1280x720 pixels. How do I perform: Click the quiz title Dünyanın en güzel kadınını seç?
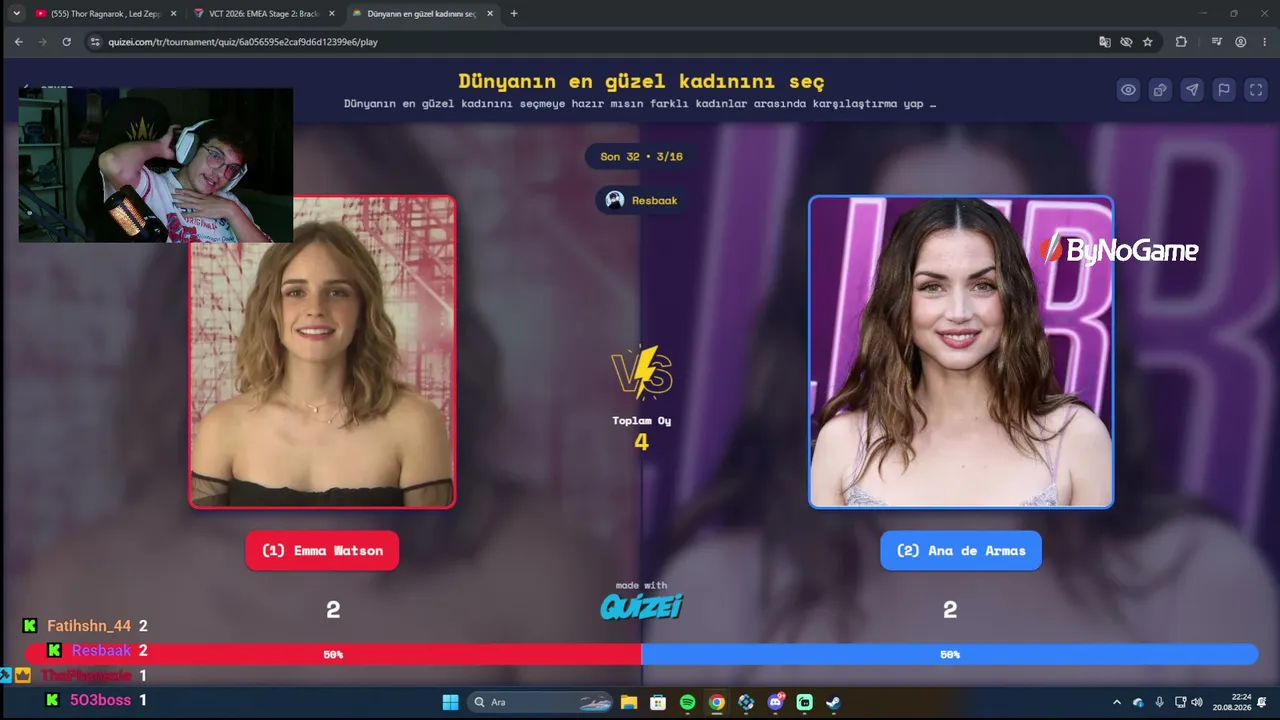641,81
